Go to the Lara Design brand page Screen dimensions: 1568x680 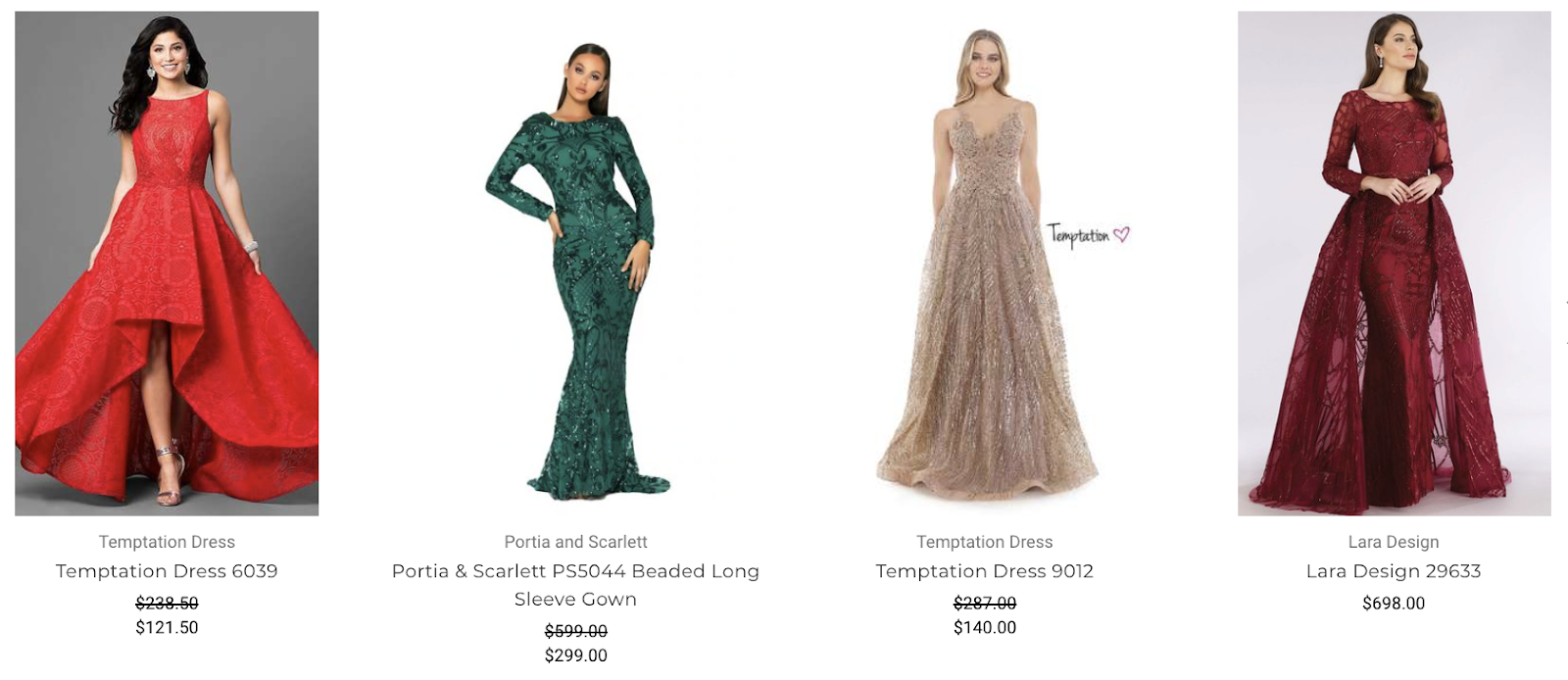click(1394, 542)
